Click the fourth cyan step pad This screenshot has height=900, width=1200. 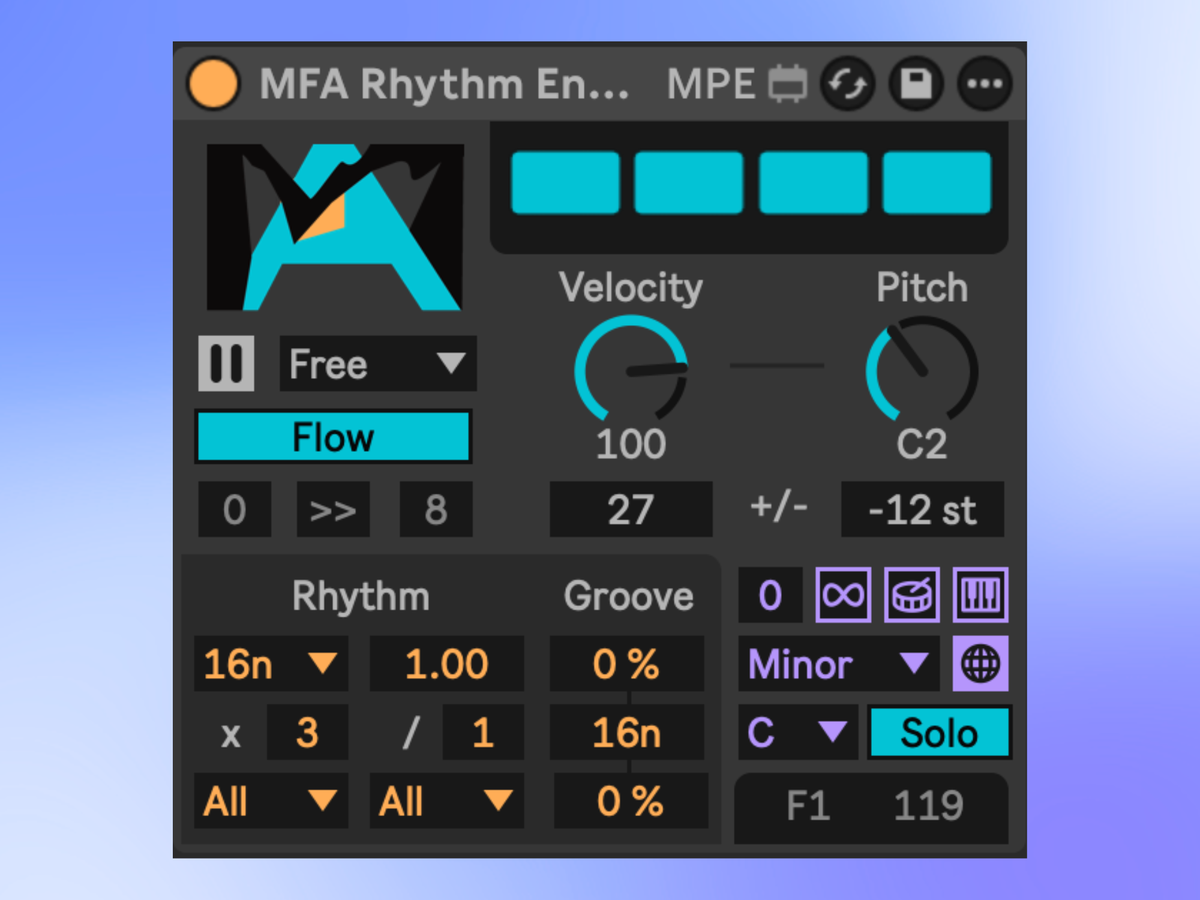tap(937, 183)
